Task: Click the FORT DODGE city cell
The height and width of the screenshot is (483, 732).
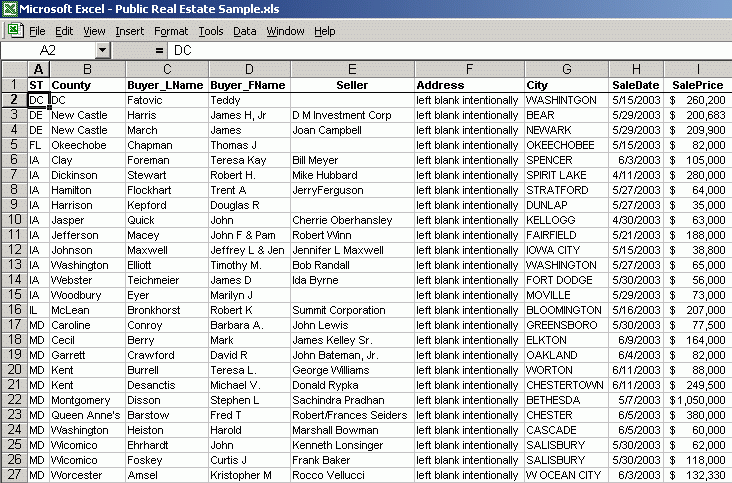Action: coord(567,280)
